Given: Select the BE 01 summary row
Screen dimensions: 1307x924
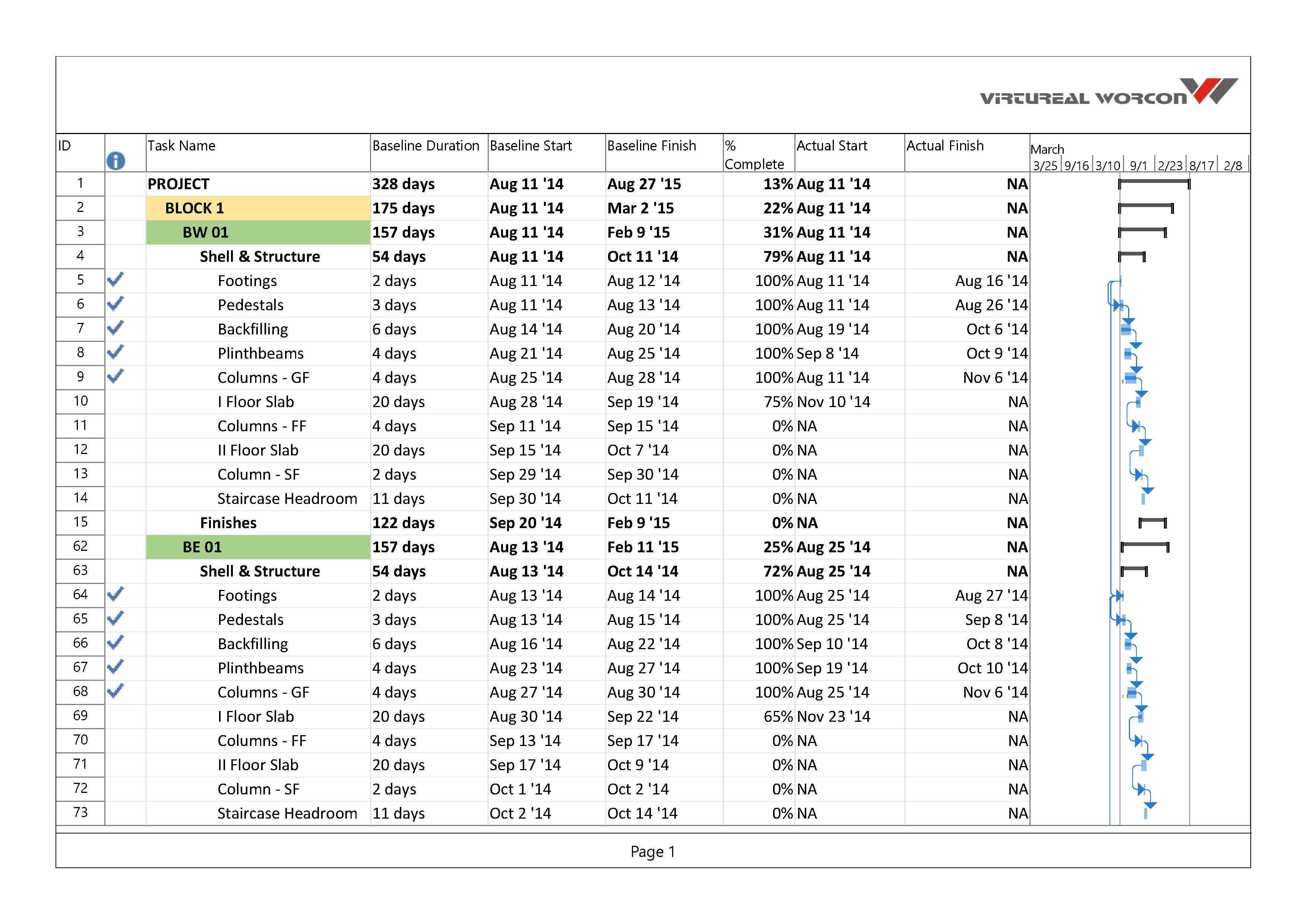Looking at the screenshot, I should [x=202, y=547].
